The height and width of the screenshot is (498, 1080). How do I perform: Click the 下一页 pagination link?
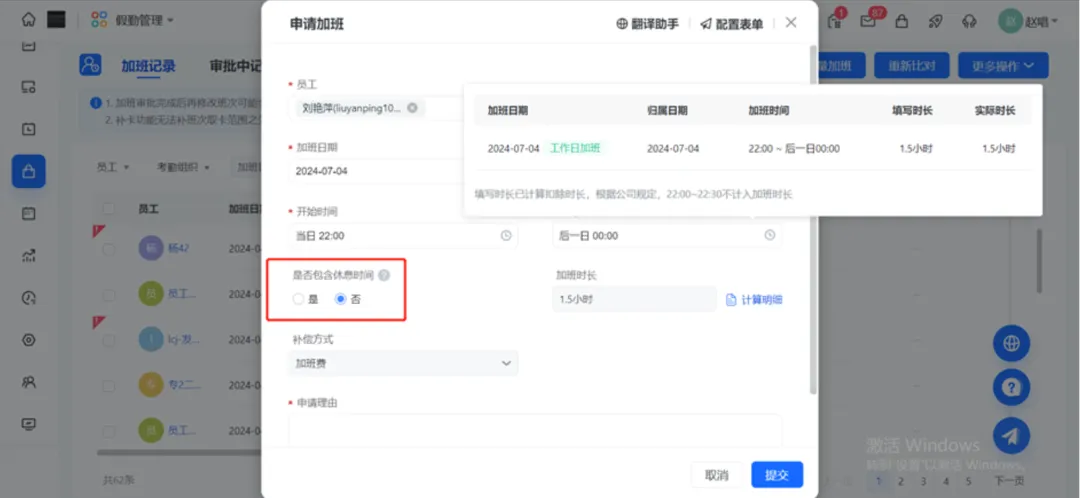(1009, 481)
